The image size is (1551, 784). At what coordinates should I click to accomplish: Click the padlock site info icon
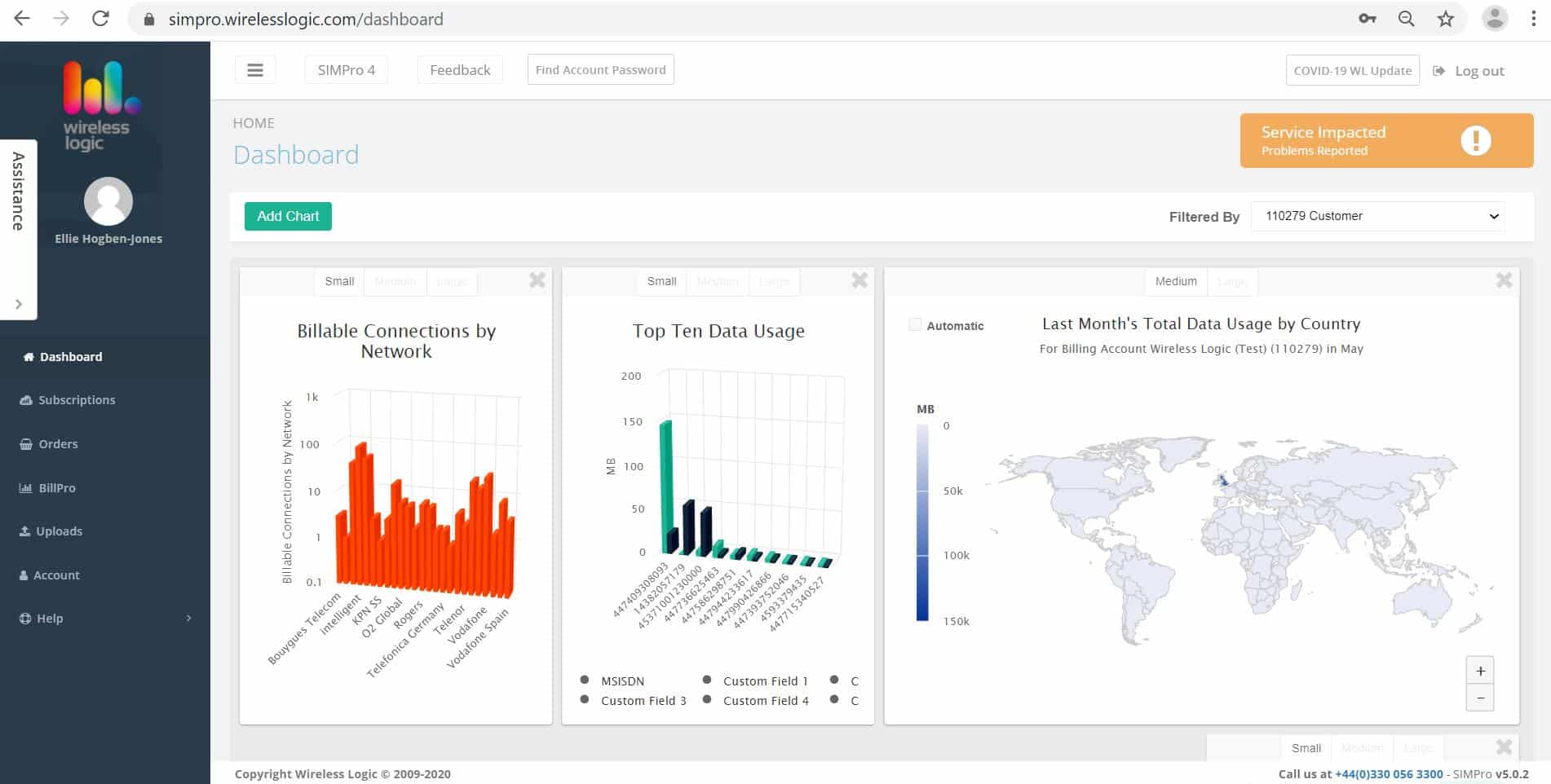point(149,20)
